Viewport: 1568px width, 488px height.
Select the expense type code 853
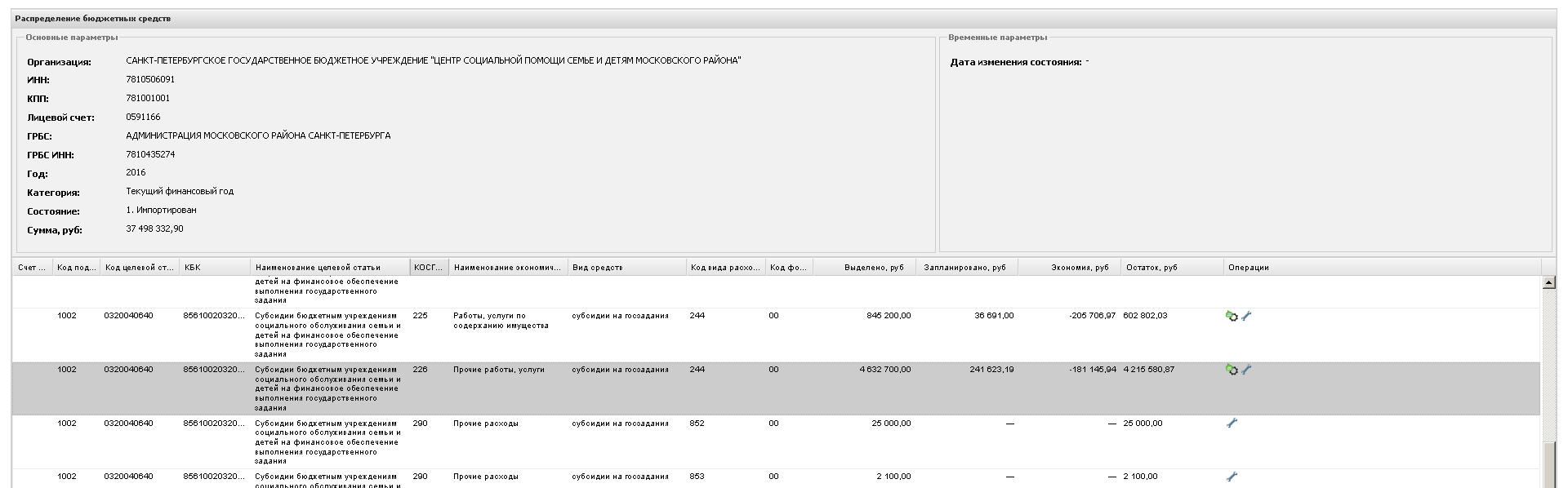697,477
